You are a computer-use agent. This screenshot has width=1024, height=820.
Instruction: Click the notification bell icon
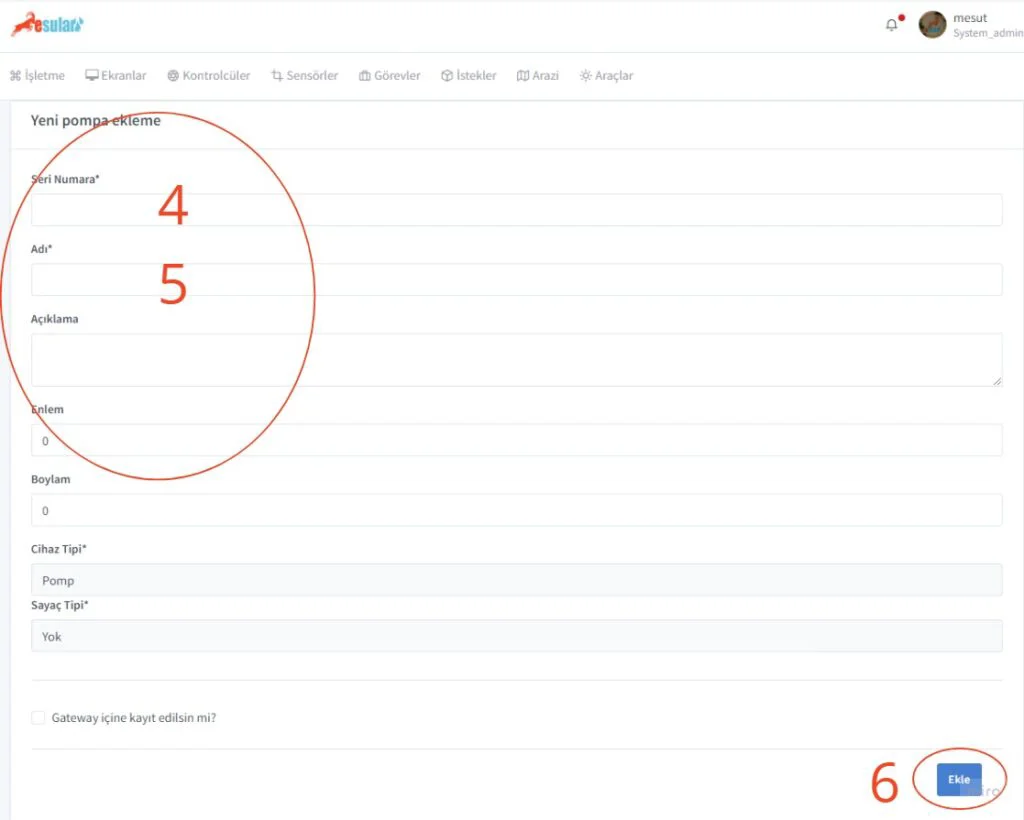891,25
